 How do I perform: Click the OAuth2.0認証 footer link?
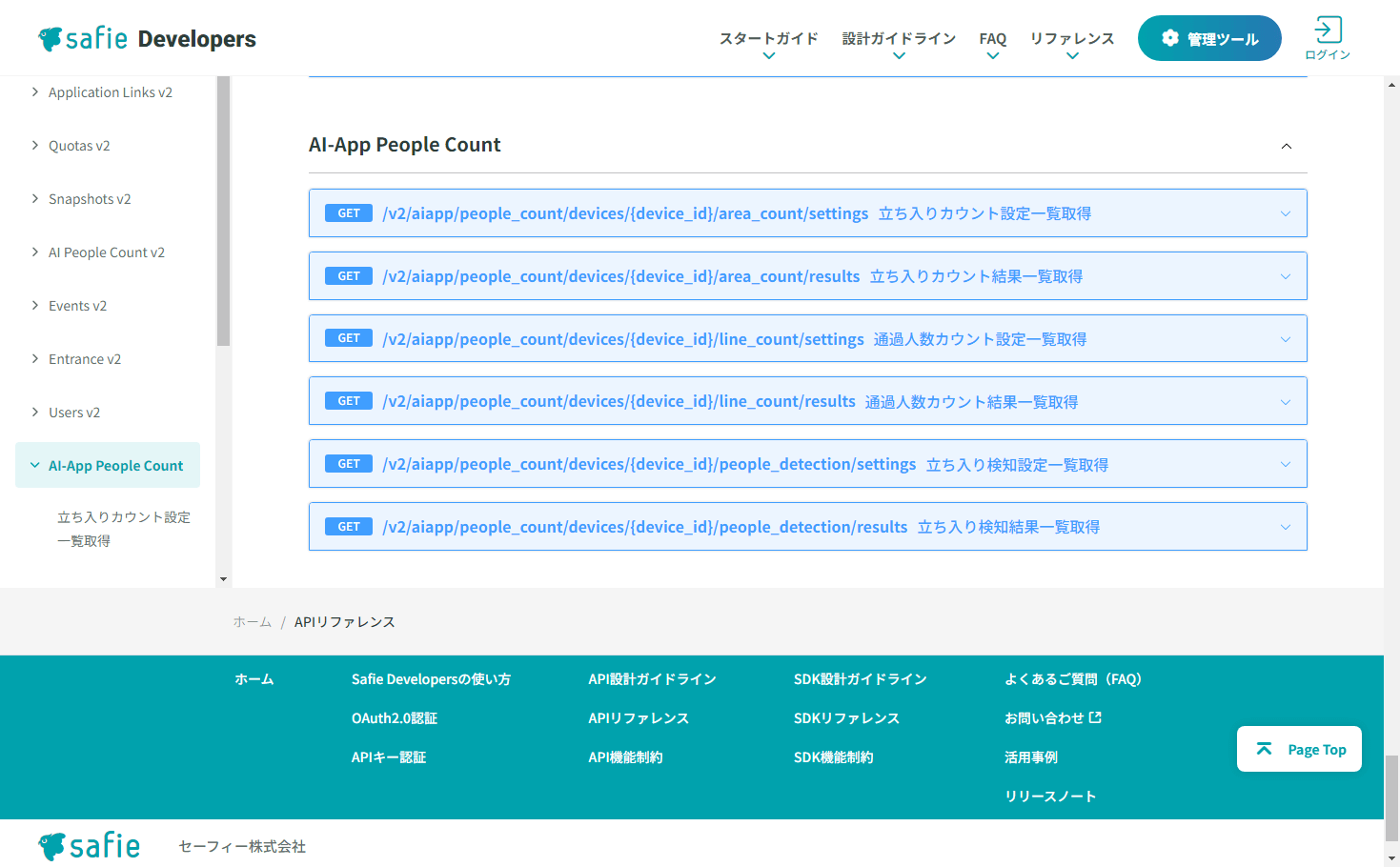tap(394, 718)
